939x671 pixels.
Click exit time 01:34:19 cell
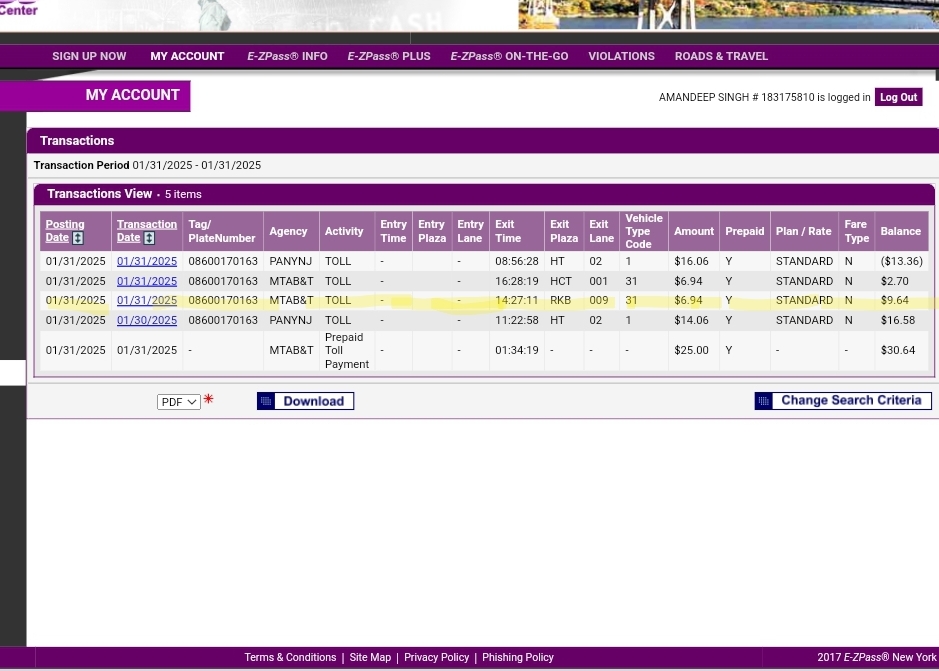(517, 350)
